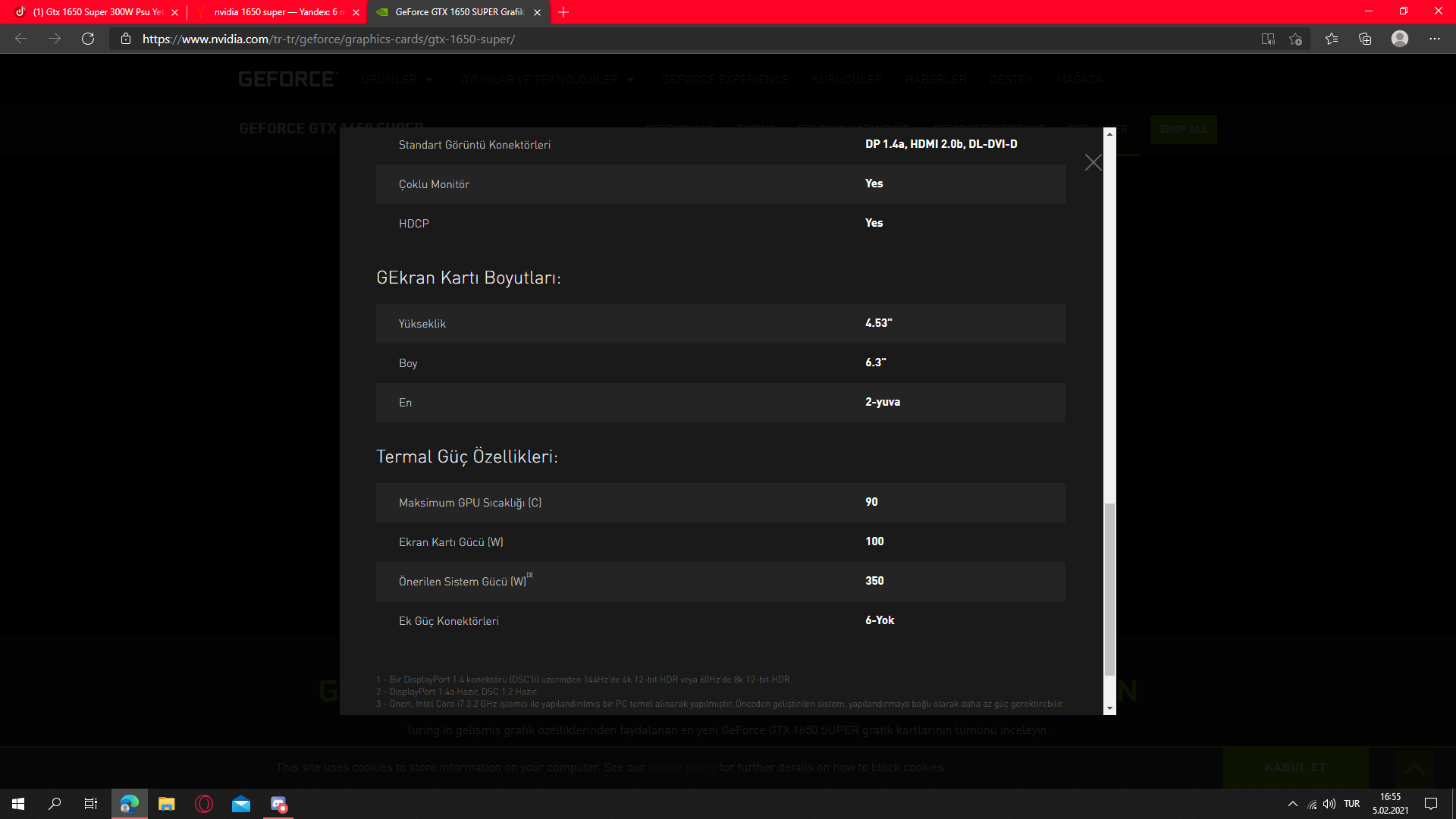Reload the page with the refresh icon
This screenshot has width=1456, height=819.
click(88, 39)
